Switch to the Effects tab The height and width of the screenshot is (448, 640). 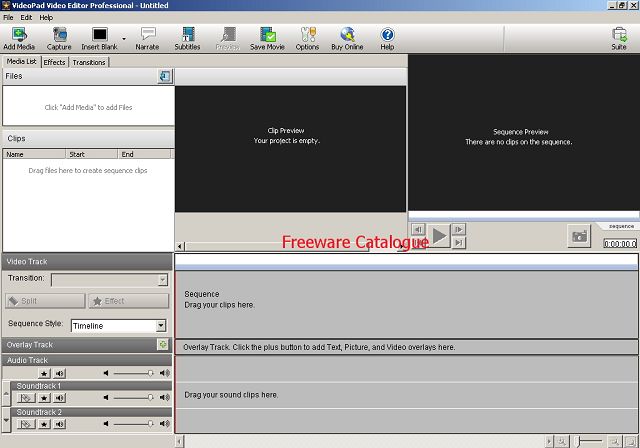point(54,62)
